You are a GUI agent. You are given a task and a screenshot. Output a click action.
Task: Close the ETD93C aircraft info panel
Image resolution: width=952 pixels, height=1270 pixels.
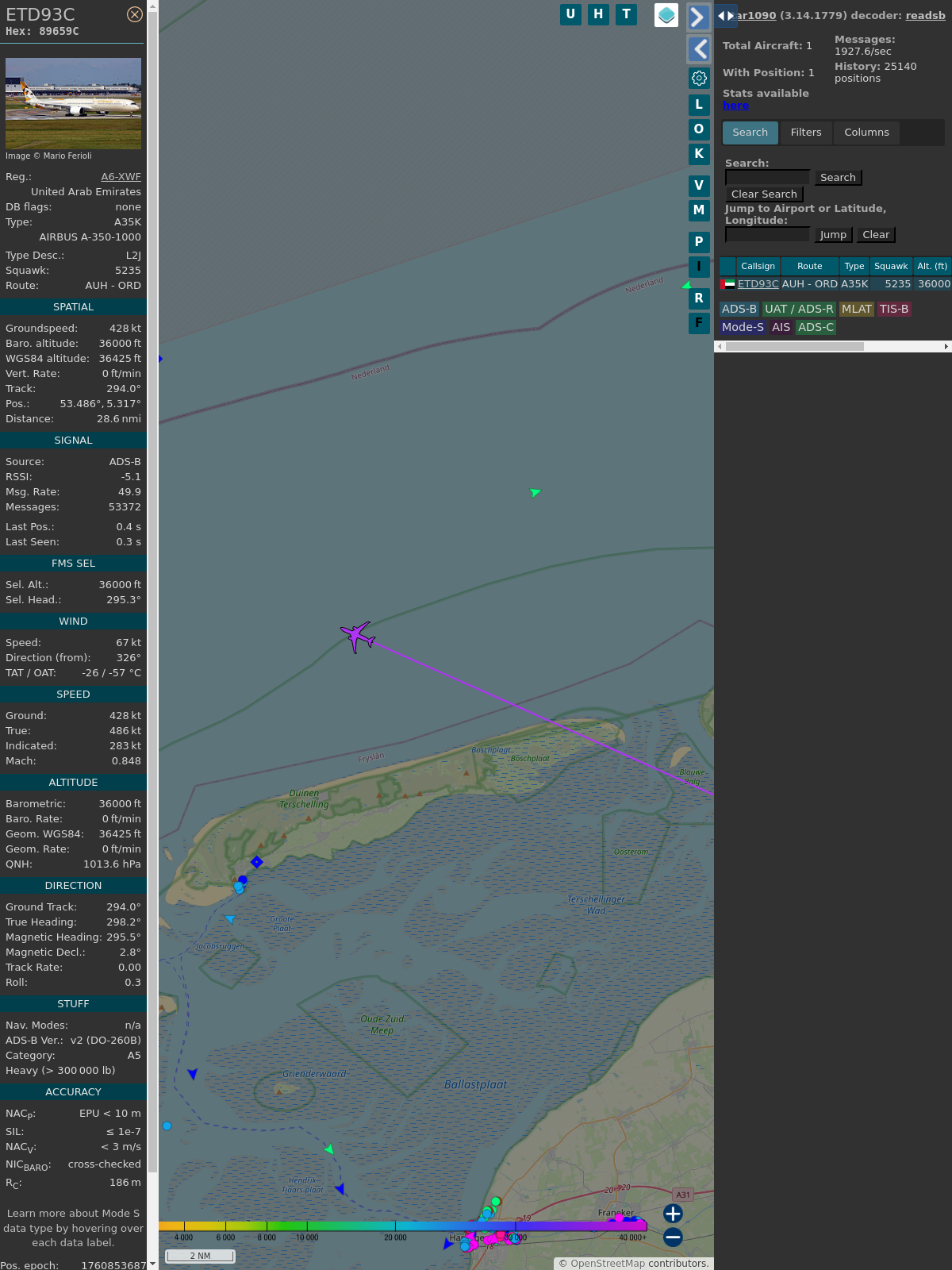(x=135, y=14)
